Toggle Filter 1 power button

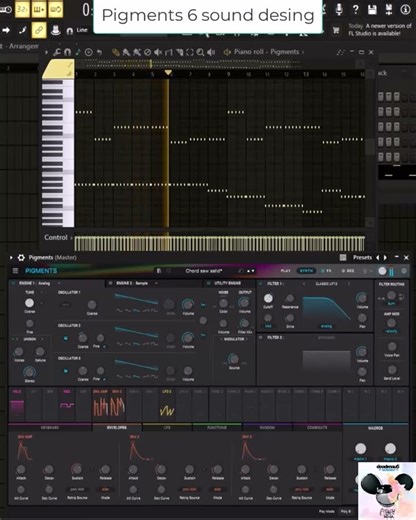click(x=261, y=283)
